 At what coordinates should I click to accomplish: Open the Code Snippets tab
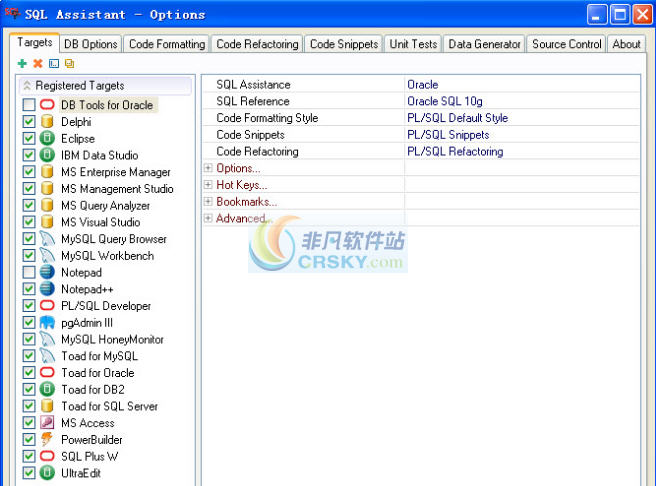click(x=344, y=44)
